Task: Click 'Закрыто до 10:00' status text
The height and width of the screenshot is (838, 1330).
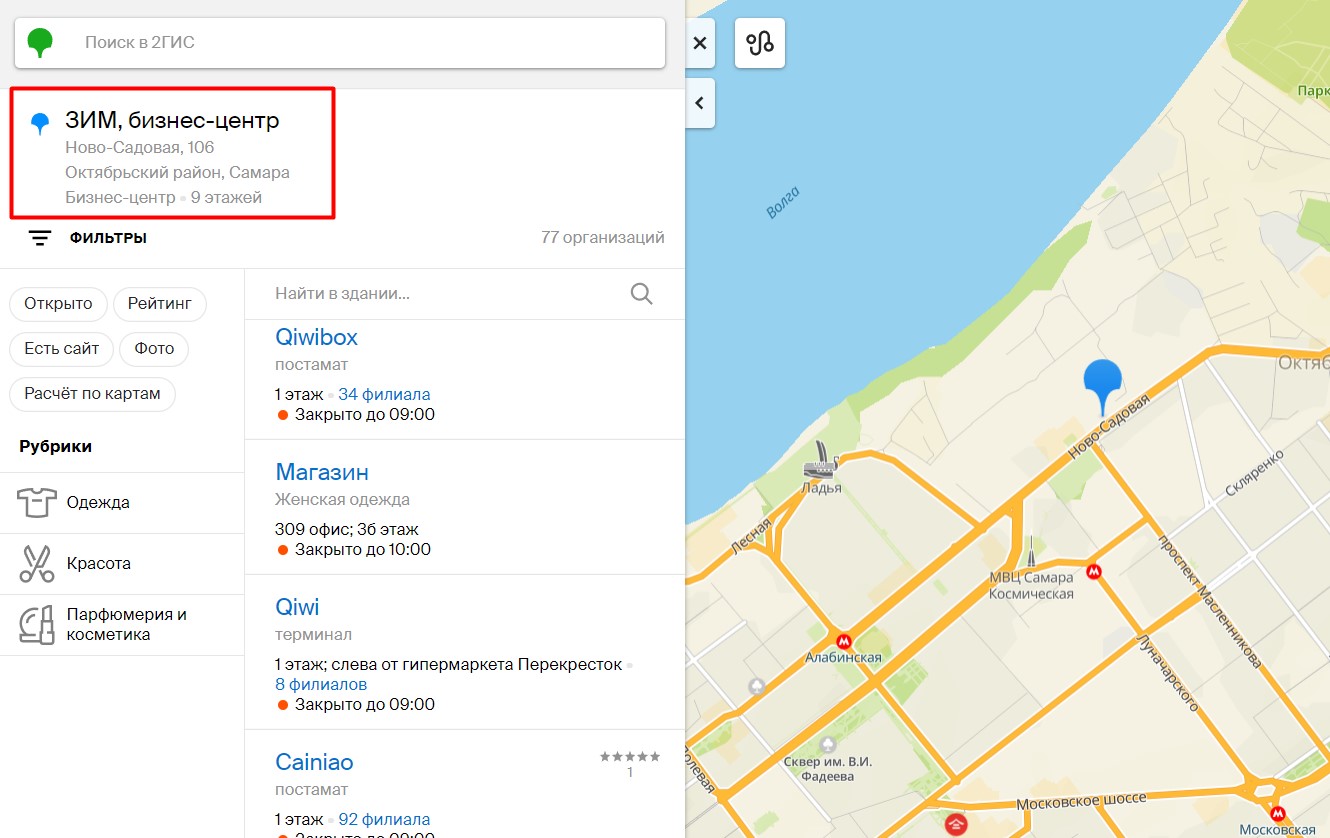Action: (362, 549)
